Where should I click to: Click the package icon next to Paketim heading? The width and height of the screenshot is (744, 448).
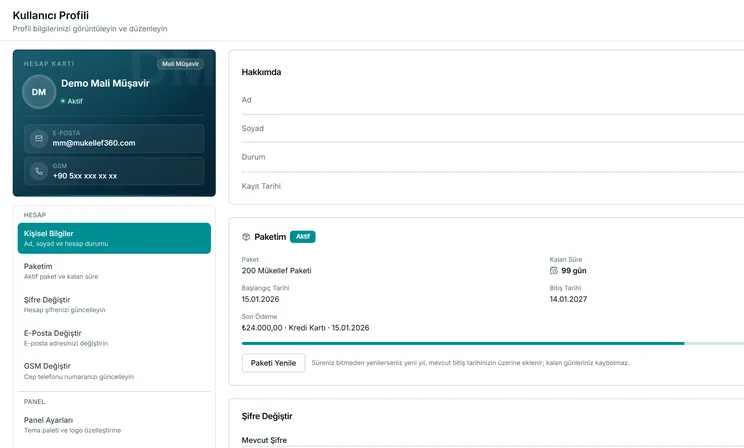(x=246, y=237)
